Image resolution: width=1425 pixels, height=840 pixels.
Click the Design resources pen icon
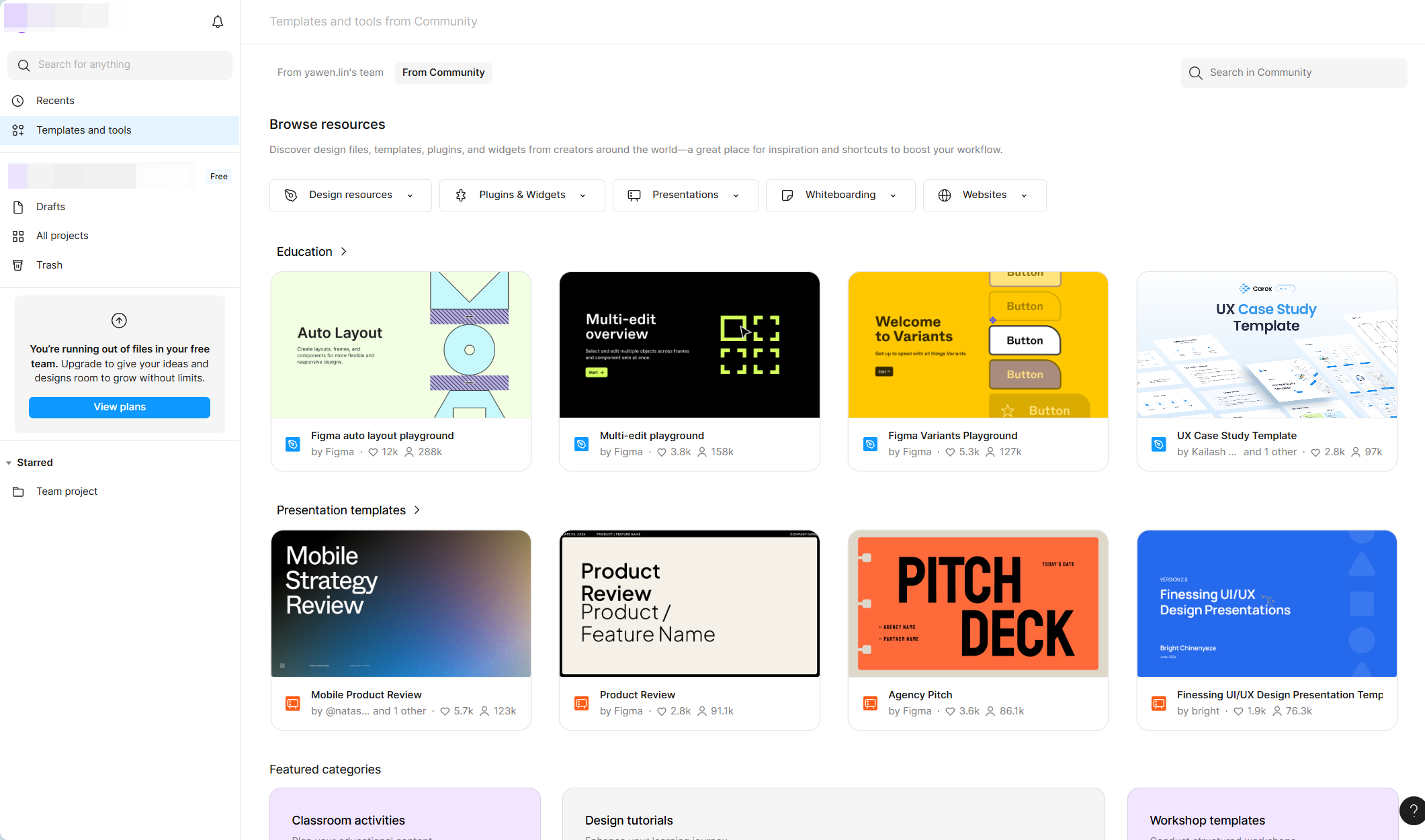click(x=291, y=195)
